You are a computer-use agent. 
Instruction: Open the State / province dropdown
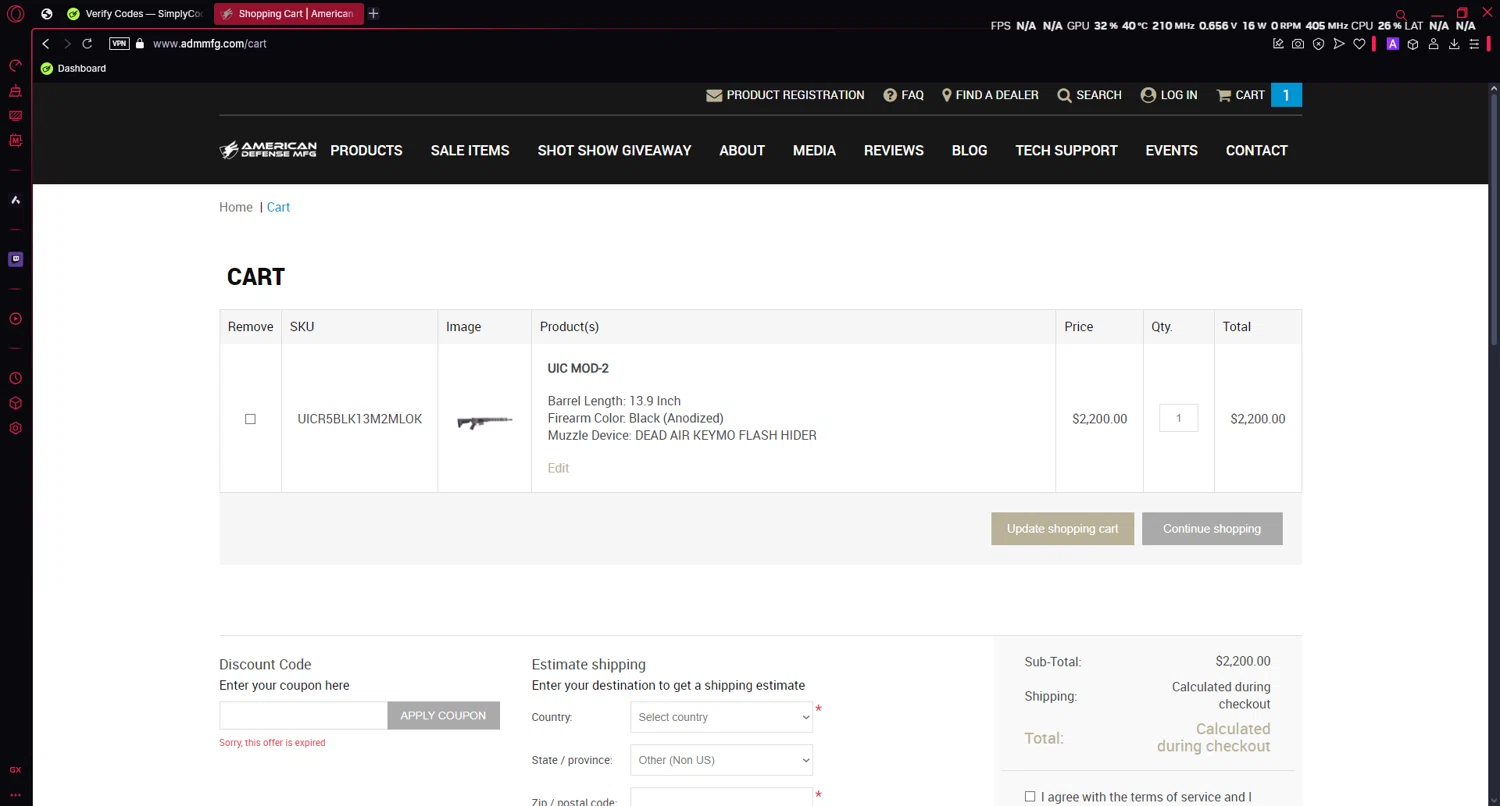[x=721, y=760]
